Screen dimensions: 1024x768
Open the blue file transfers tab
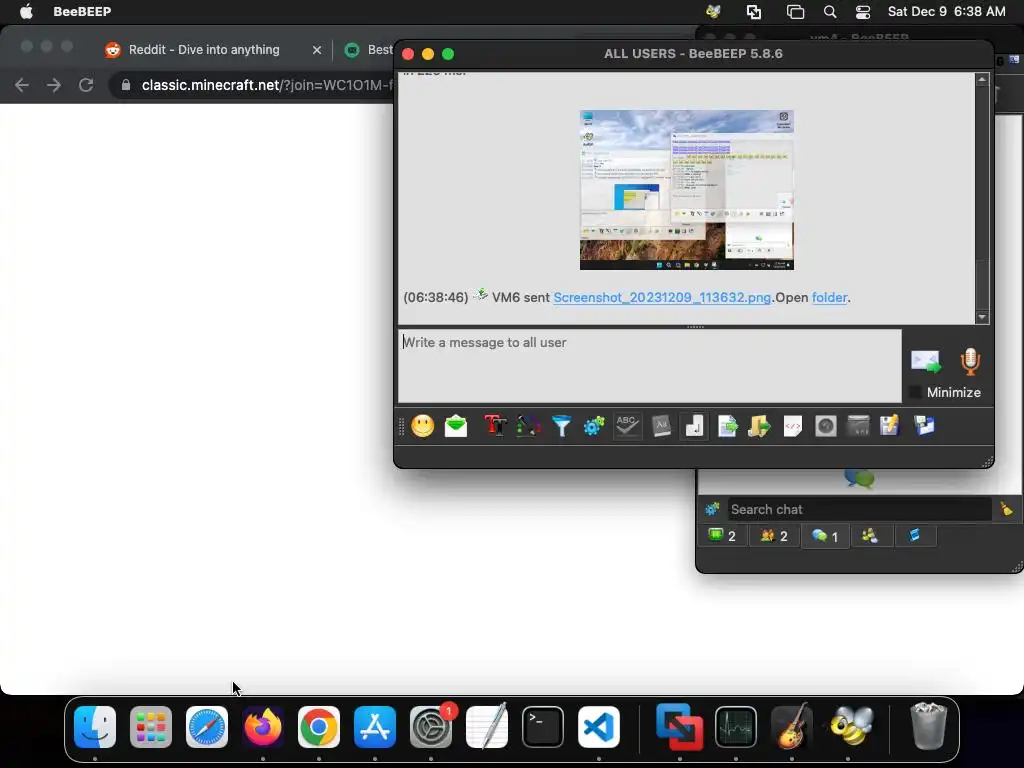[x=914, y=536]
